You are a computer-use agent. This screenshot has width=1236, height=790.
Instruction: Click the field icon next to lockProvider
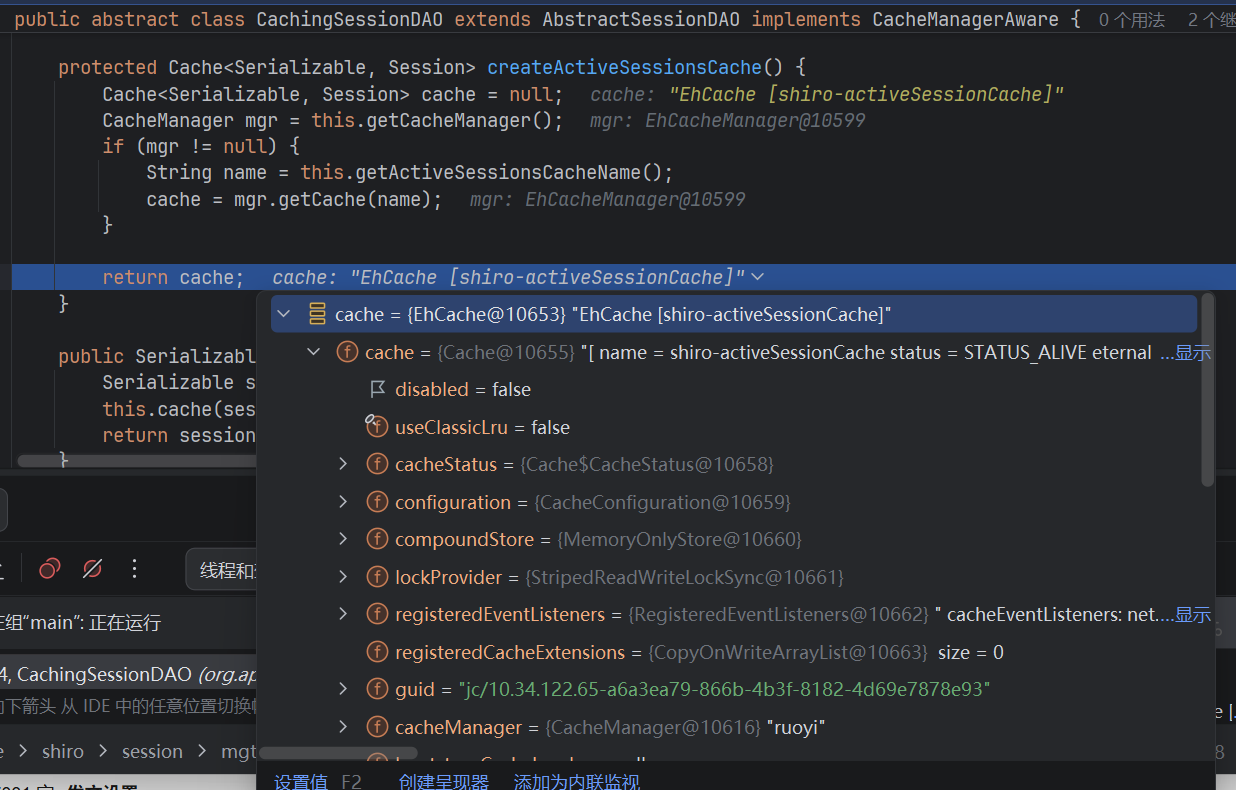377,577
